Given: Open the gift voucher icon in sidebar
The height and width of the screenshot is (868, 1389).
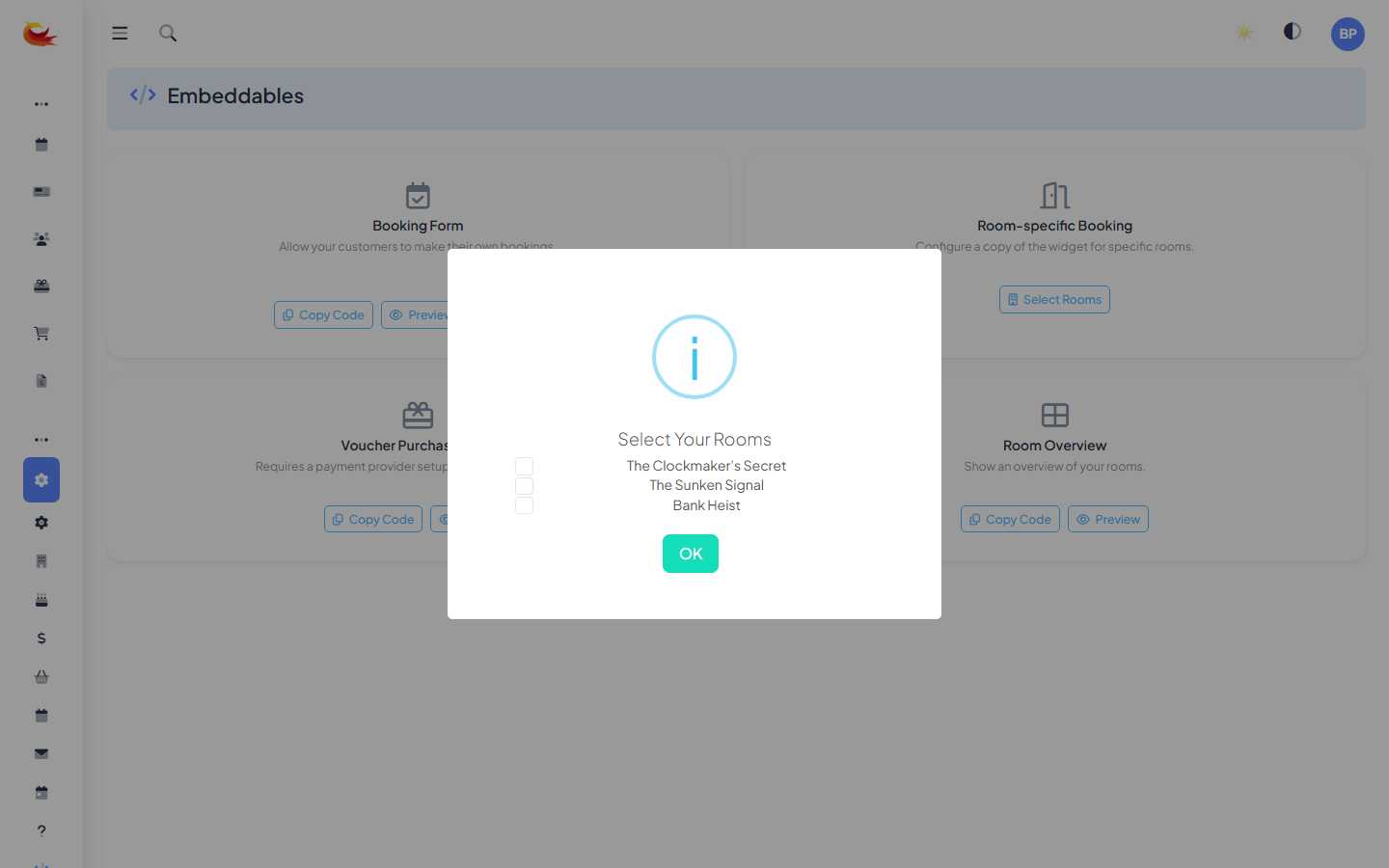Looking at the screenshot, I should point(41,286).
